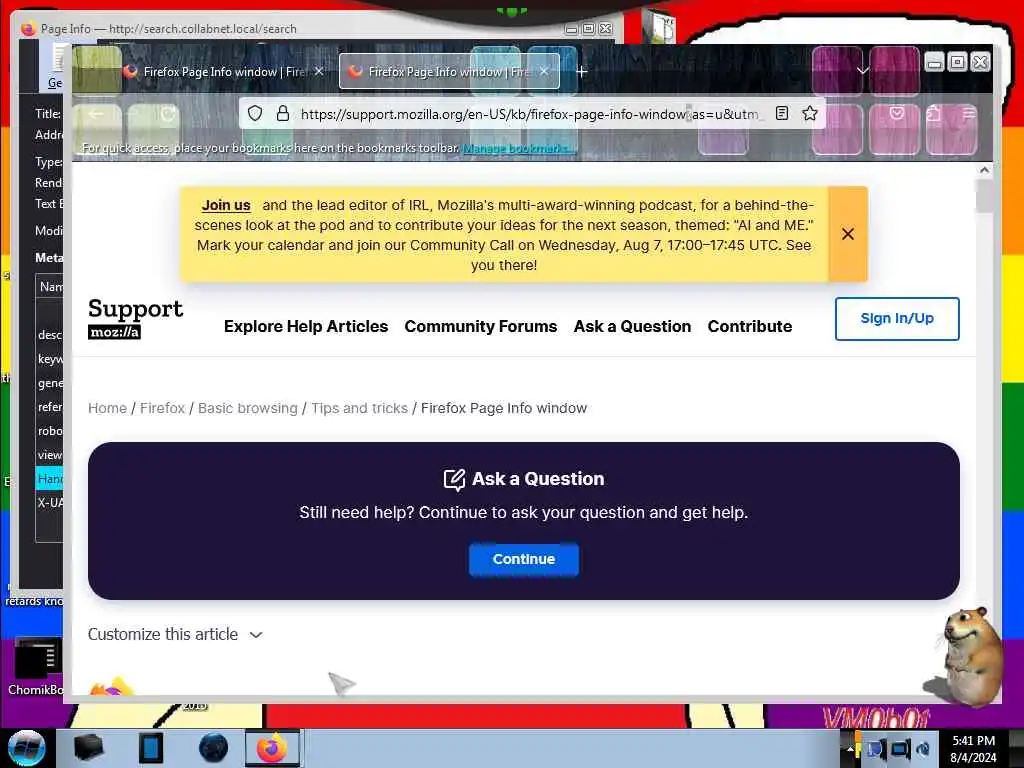Open the black box taskbar icon

89,748
